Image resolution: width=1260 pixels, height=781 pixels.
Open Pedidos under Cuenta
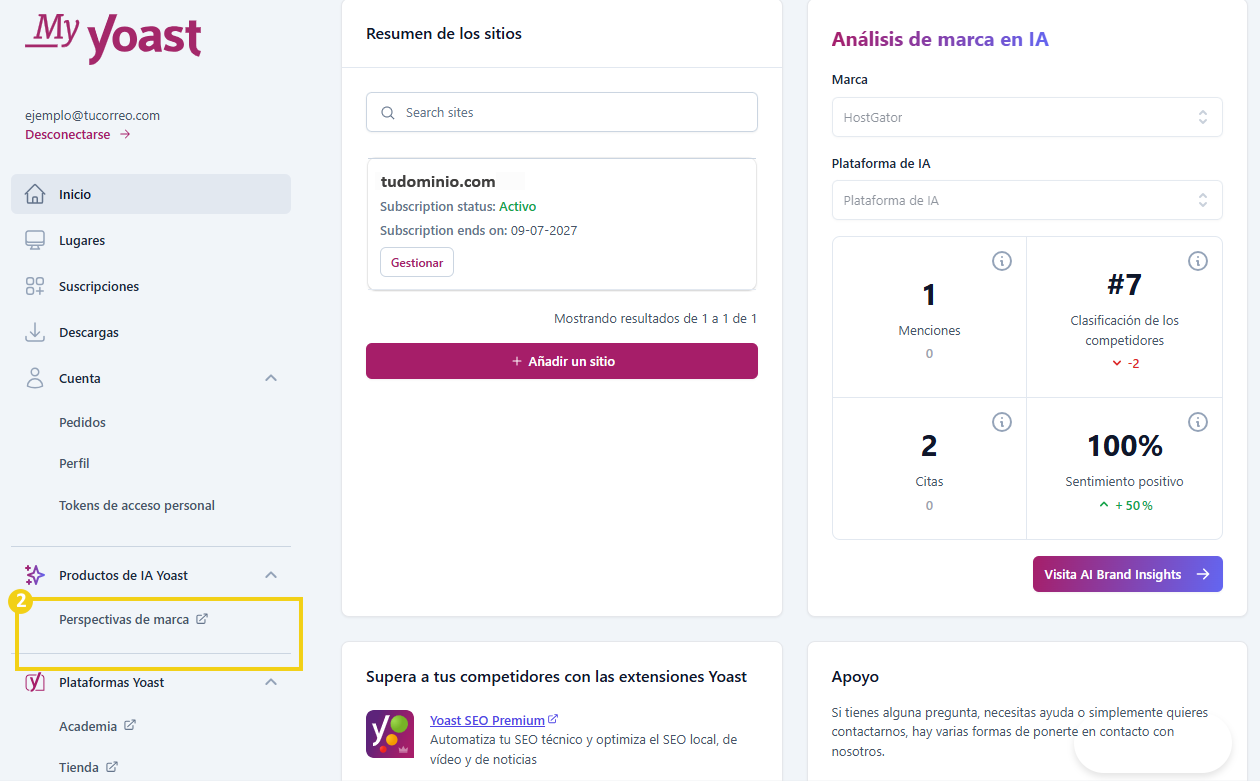(82, 422)
